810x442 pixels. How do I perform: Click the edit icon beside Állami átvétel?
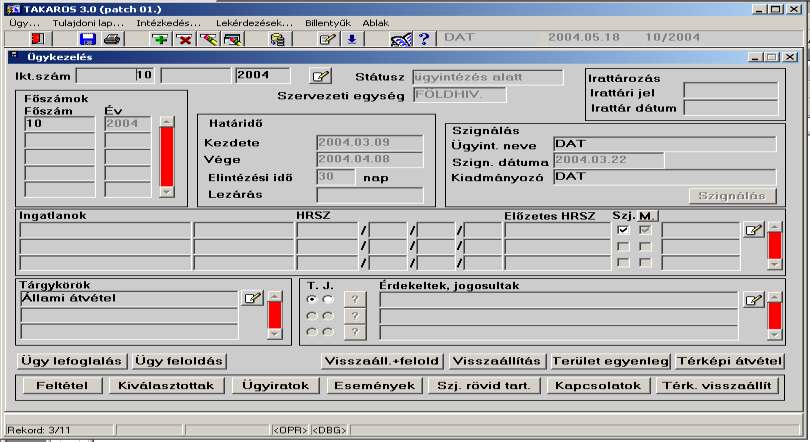pos(252,298)
